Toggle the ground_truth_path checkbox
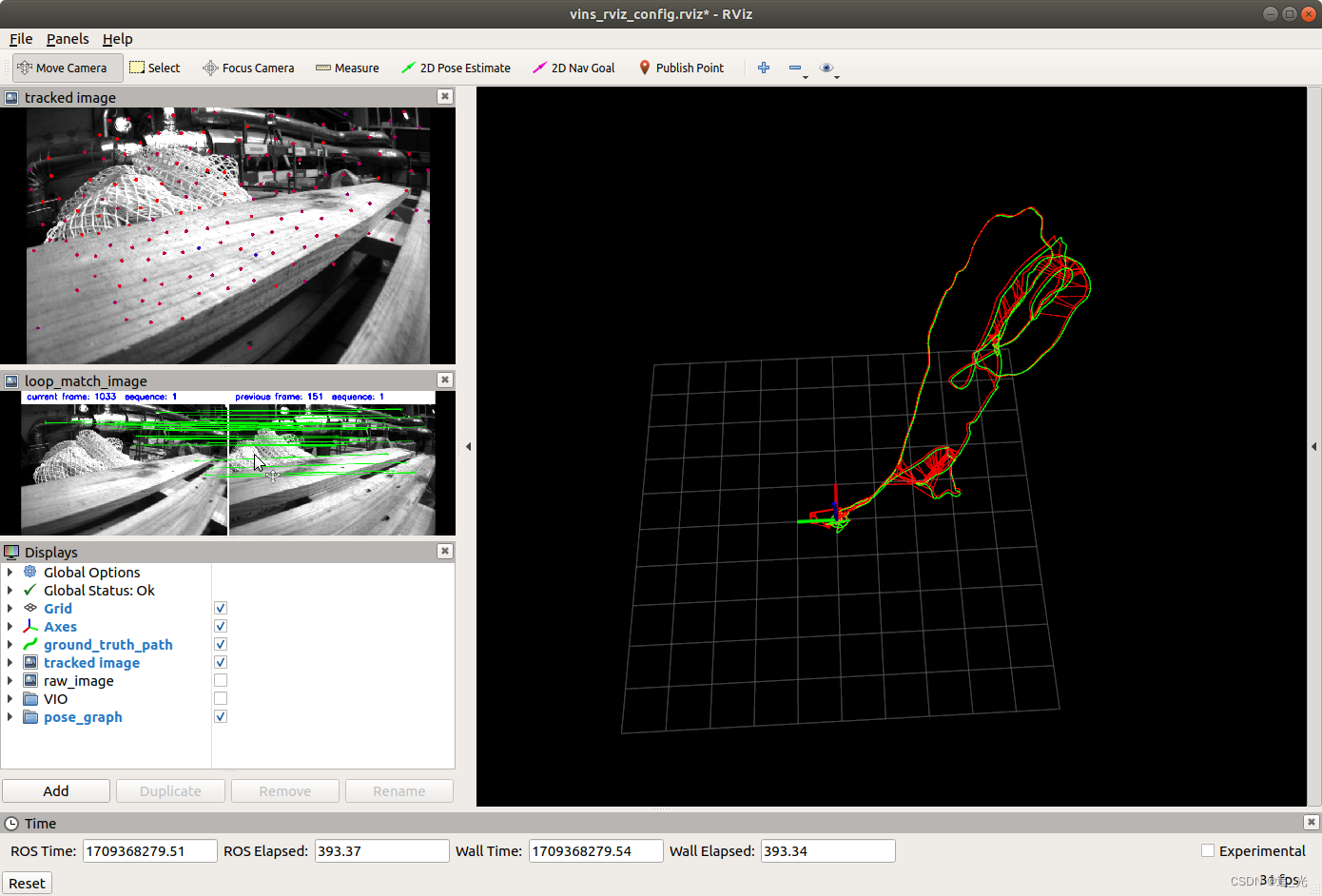This screenshot has width=1322, height=896. pos(221,644)
